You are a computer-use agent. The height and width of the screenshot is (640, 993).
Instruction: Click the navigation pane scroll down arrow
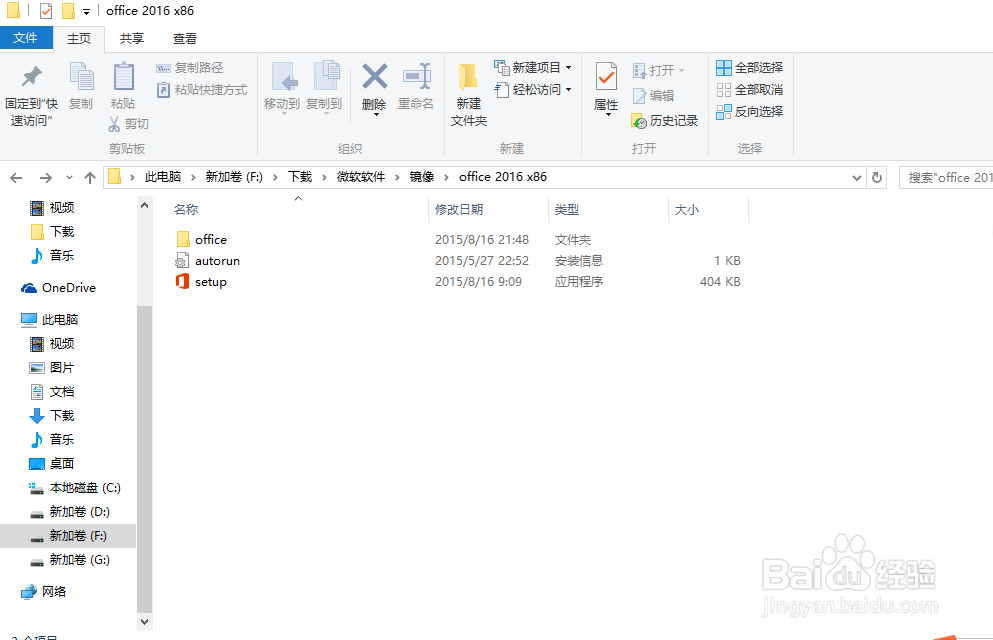point(144,622)
